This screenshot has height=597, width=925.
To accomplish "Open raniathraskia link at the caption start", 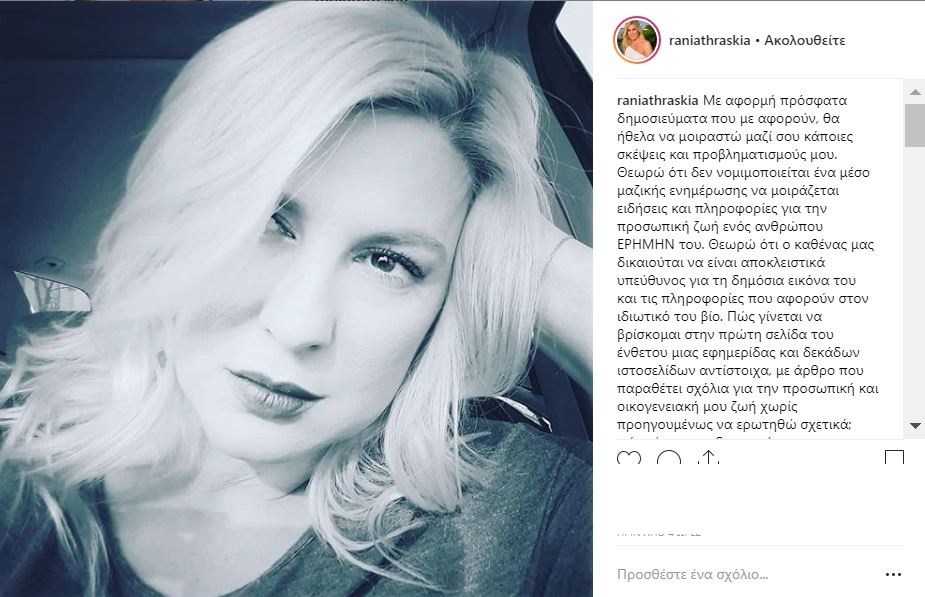I will coord(657,100).
